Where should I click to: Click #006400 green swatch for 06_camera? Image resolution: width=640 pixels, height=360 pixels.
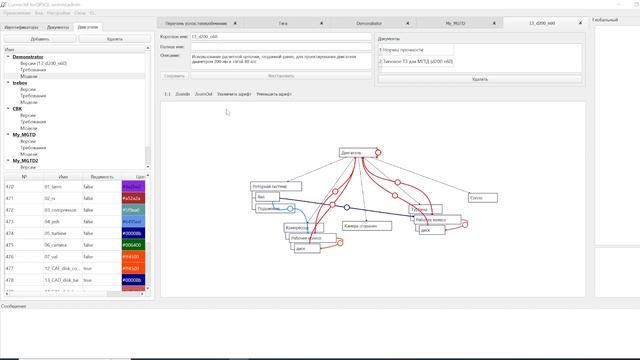point(133,245)
